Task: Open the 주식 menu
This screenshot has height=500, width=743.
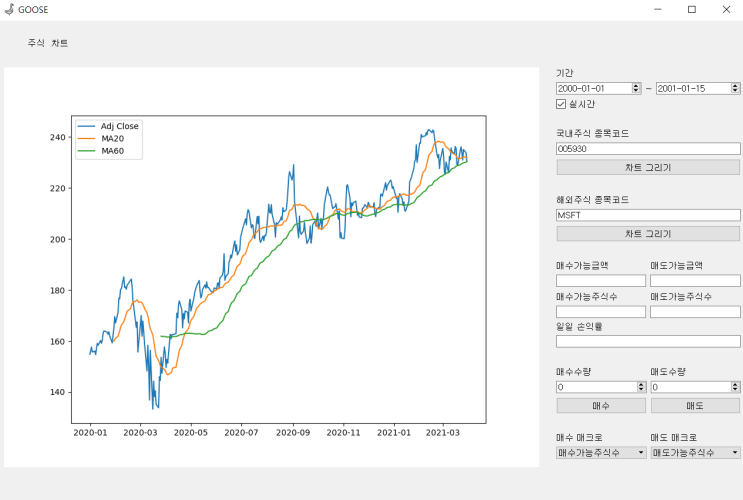Action: (x=36, y=43)
